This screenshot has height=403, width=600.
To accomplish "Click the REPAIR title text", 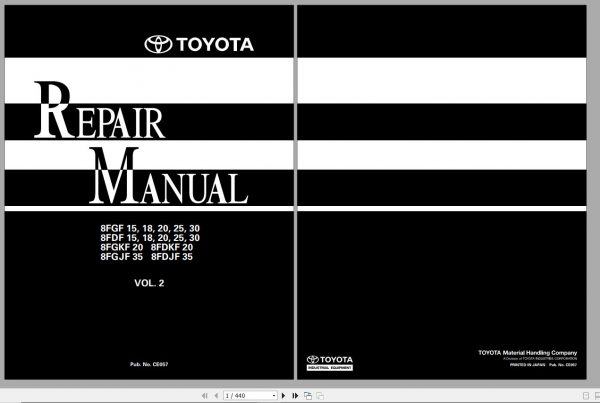I will [99, 110].
